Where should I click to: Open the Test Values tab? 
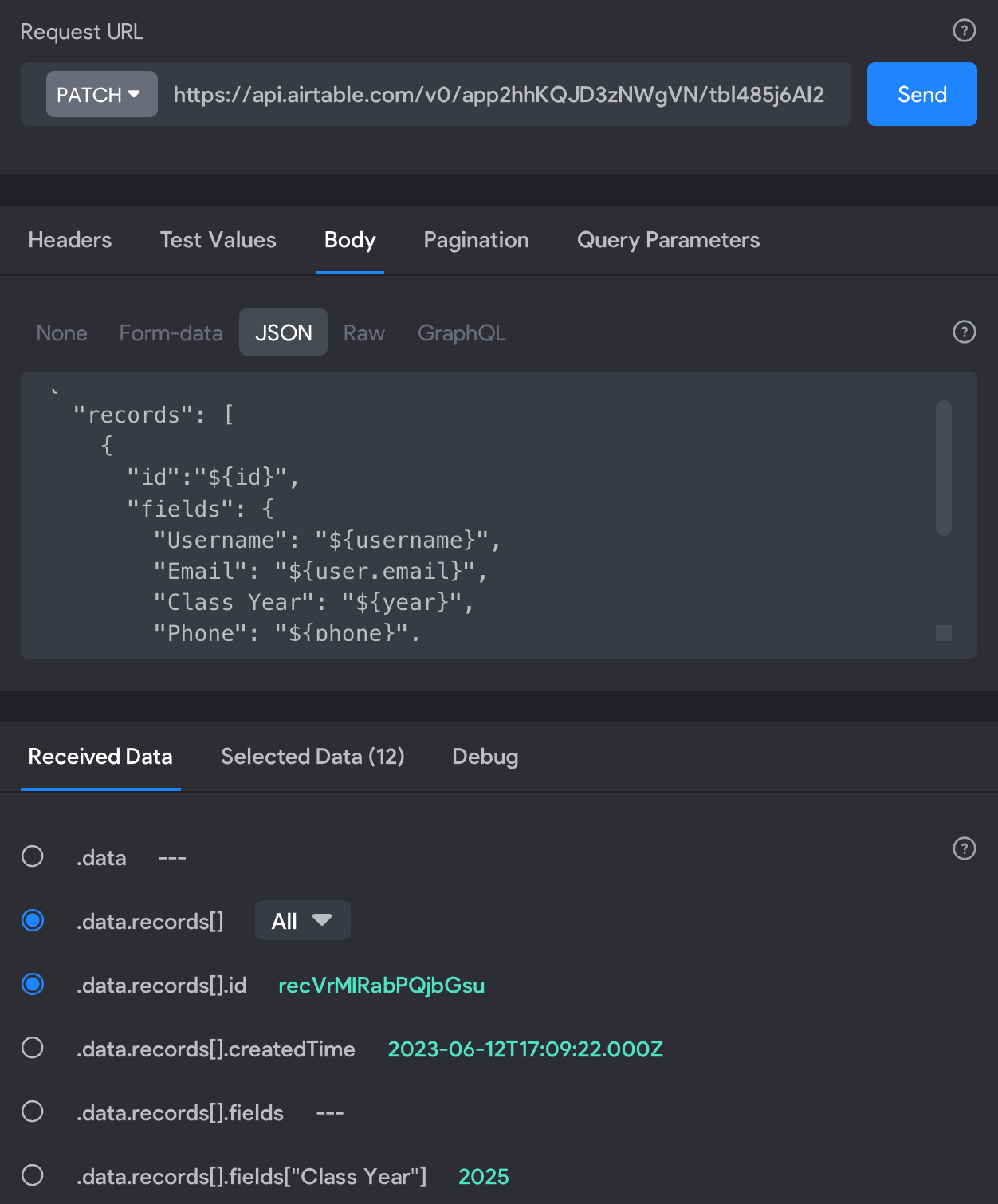tap(218, 240)
